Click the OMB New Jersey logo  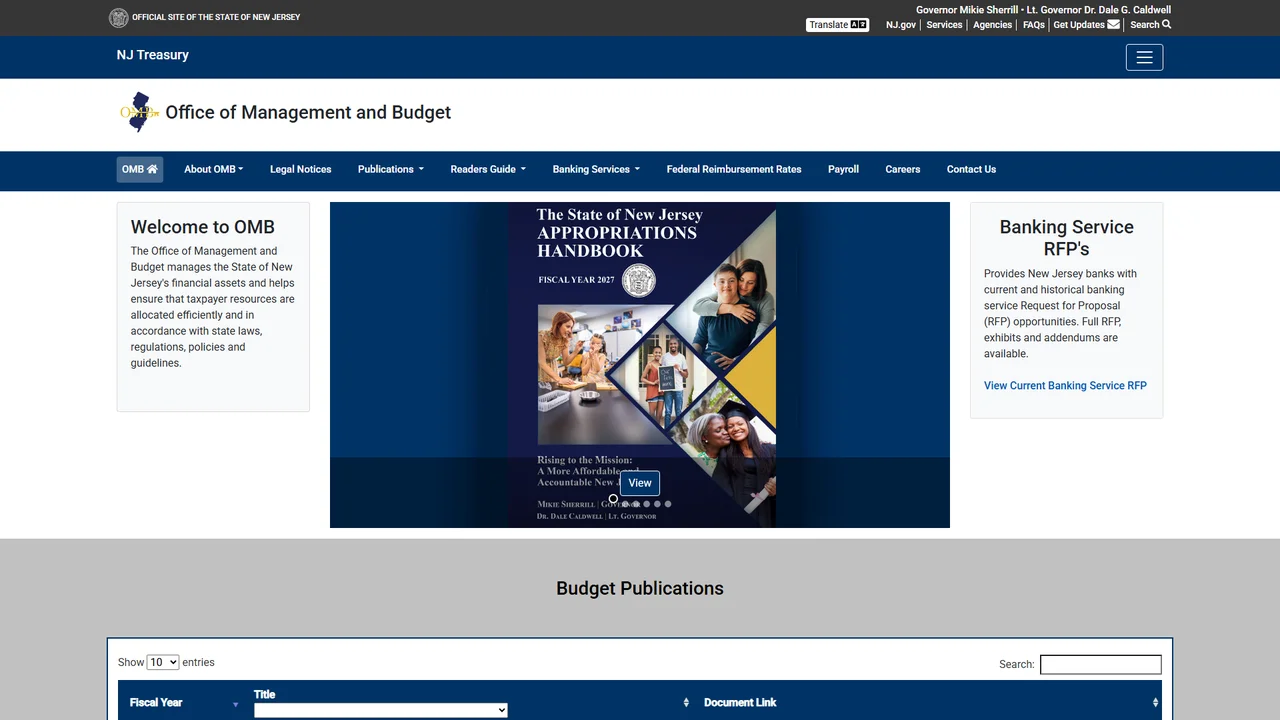click(139, 112)
